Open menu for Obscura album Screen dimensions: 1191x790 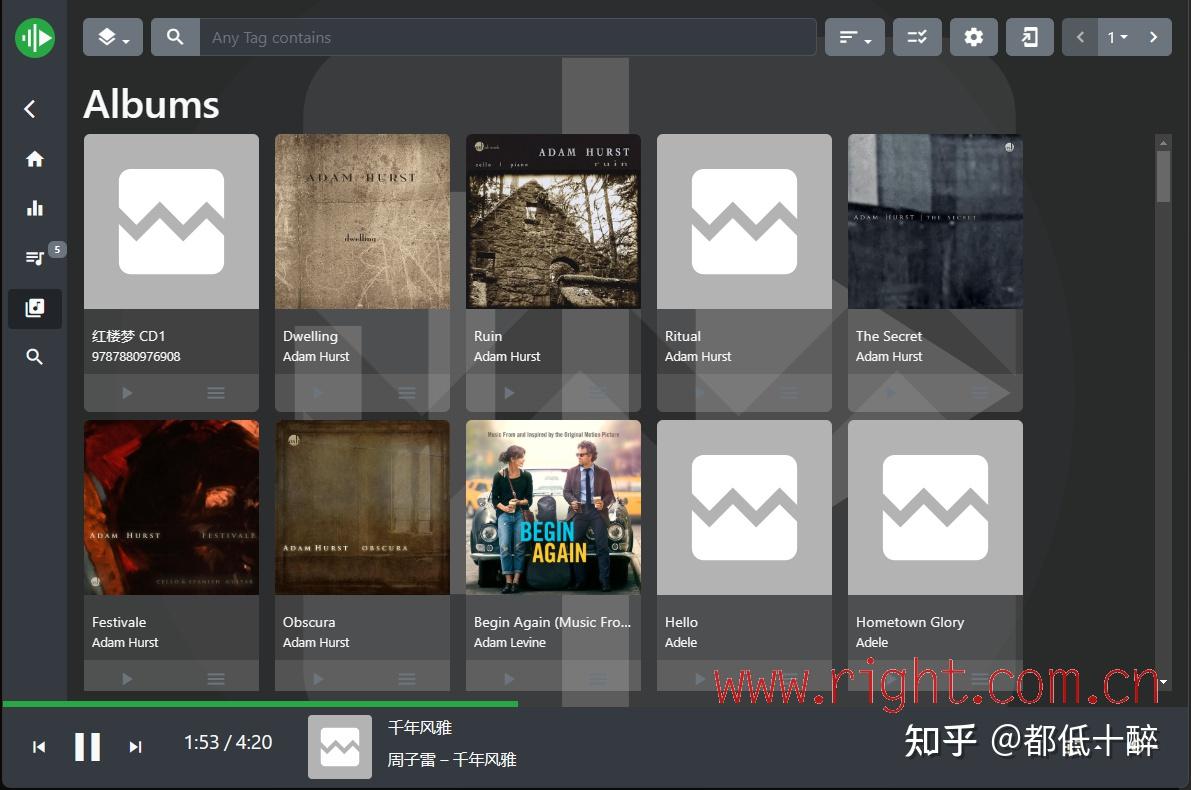pyautogui.click(x=406, y=678)
